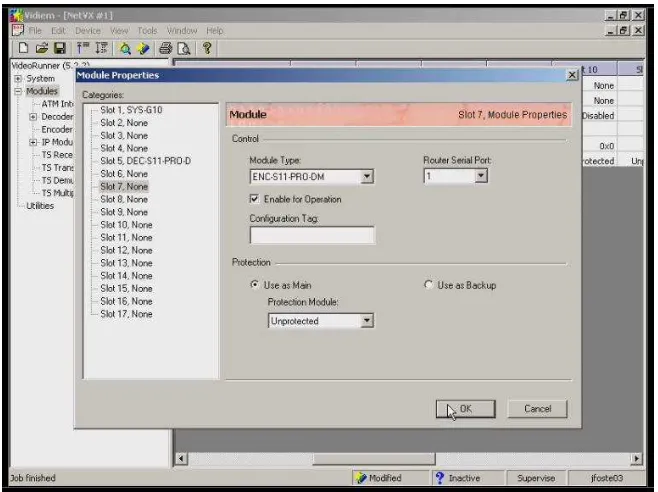The height and width of the screenshot is (492, 658).
Task: Open the File menu
Action: (x=35, y=31)
